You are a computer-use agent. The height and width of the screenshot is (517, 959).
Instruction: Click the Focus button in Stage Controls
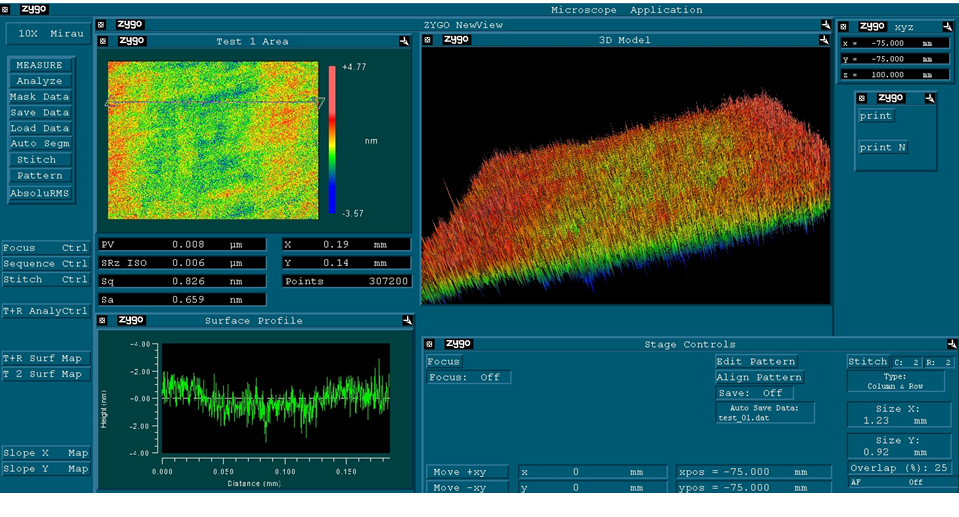pos(444,362)
